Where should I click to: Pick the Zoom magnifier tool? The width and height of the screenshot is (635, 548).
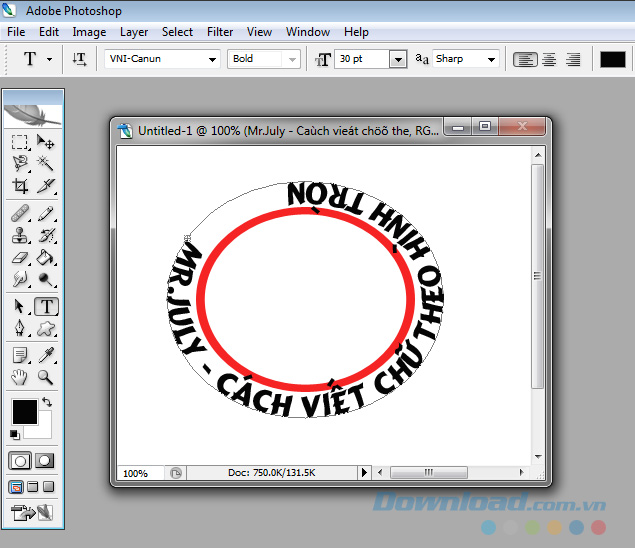46,377
